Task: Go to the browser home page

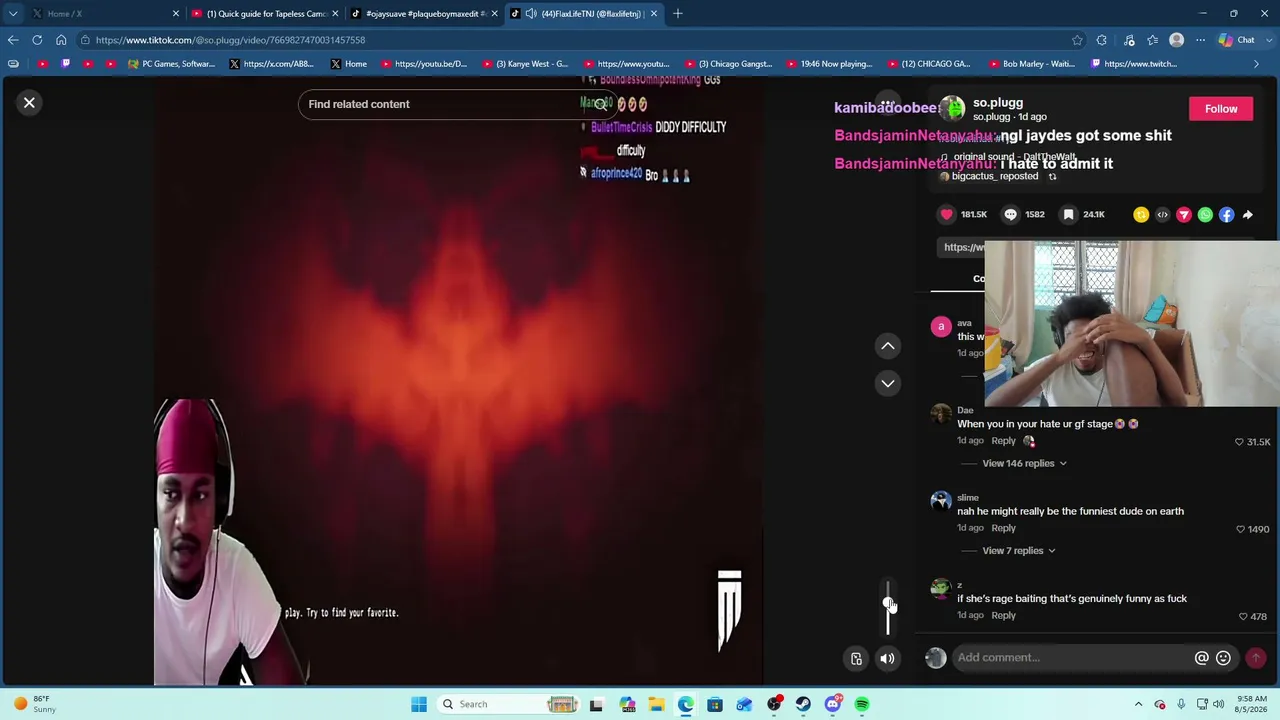Action: (x=61, y=40)
